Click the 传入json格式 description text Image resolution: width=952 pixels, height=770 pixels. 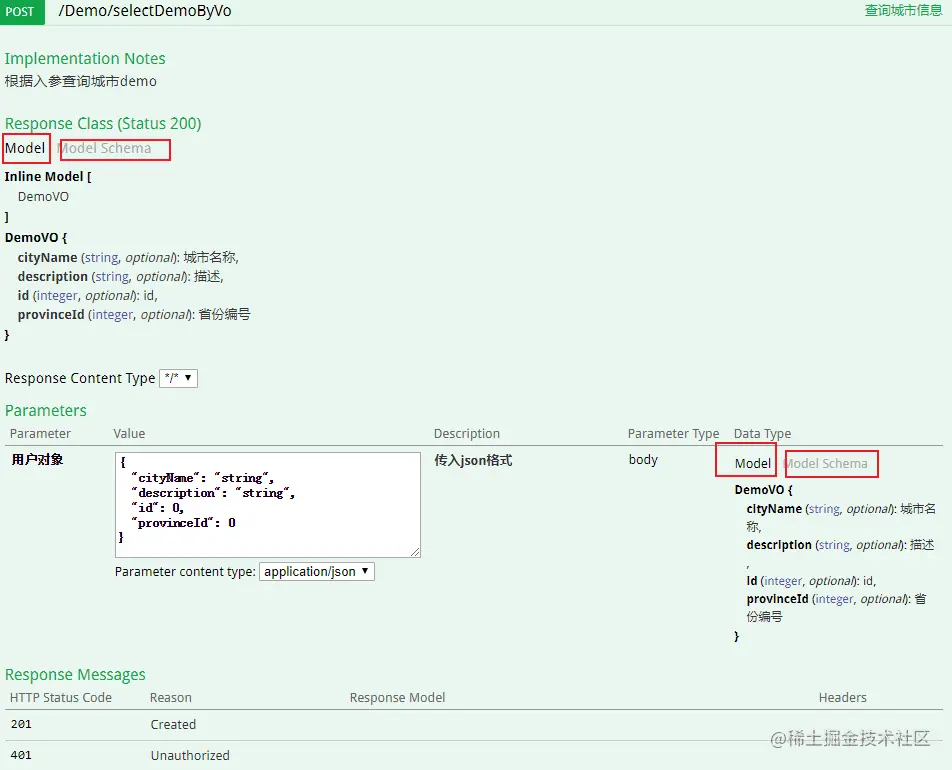click(x=473, y=460)
